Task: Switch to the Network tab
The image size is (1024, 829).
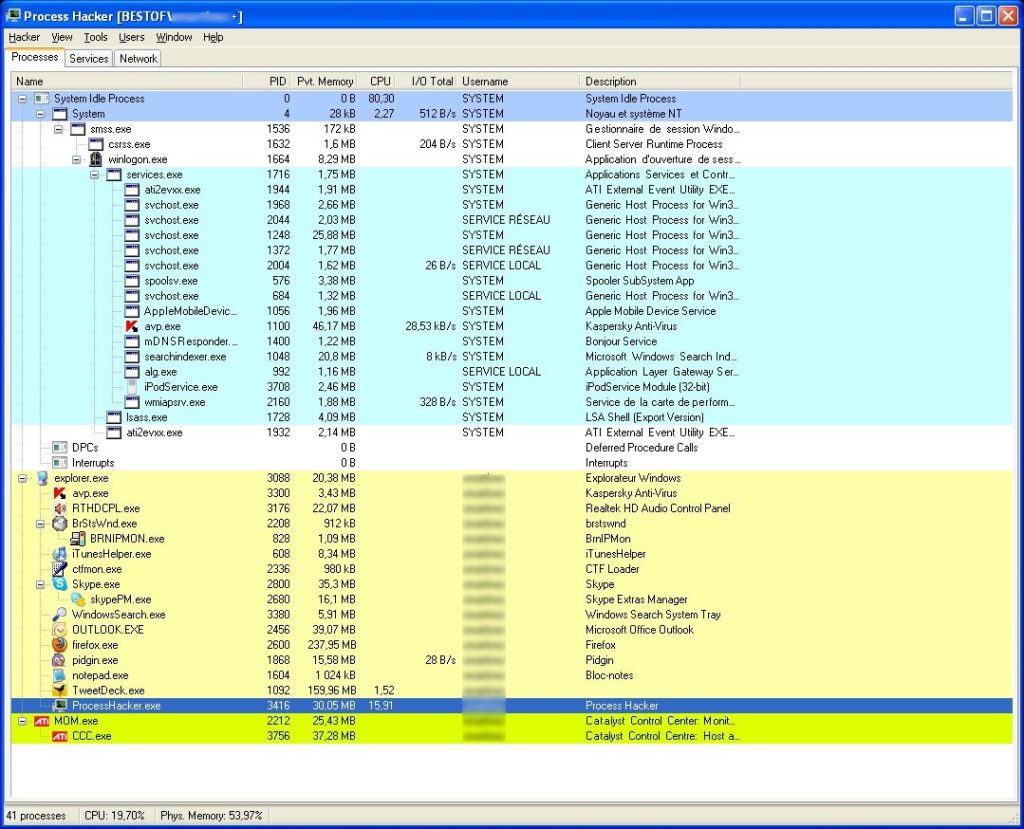Action: pyautogui.click(x=138, y=58)
